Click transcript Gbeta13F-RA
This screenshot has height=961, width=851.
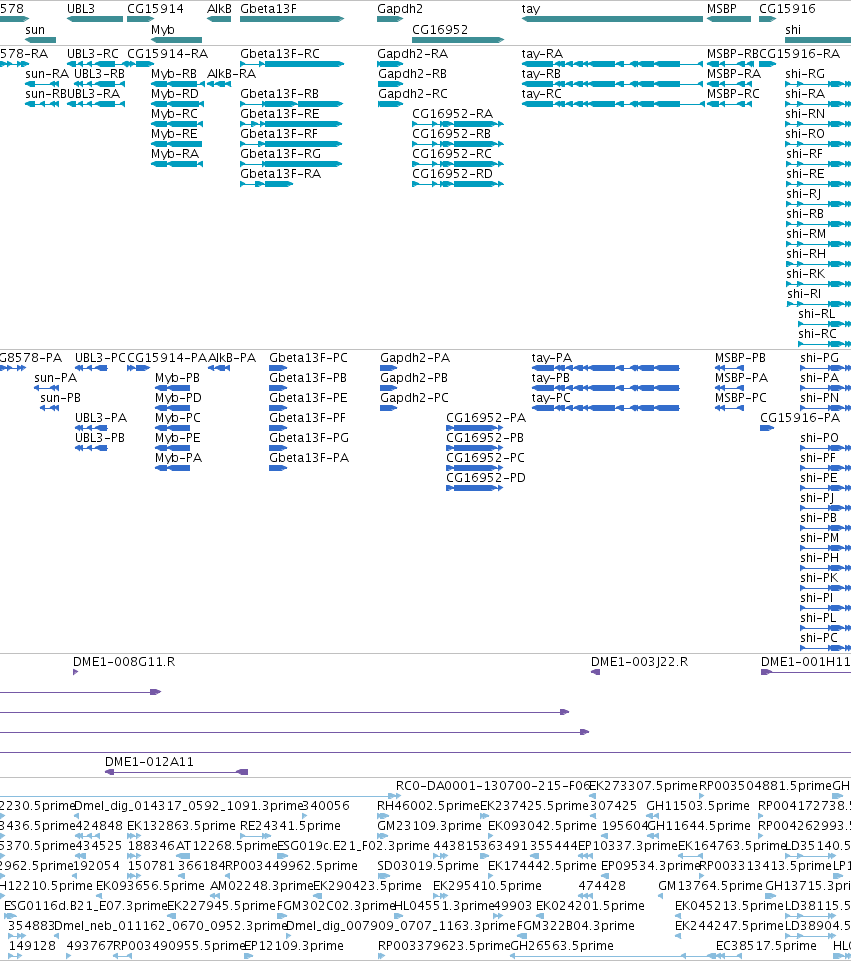point(267,184)
